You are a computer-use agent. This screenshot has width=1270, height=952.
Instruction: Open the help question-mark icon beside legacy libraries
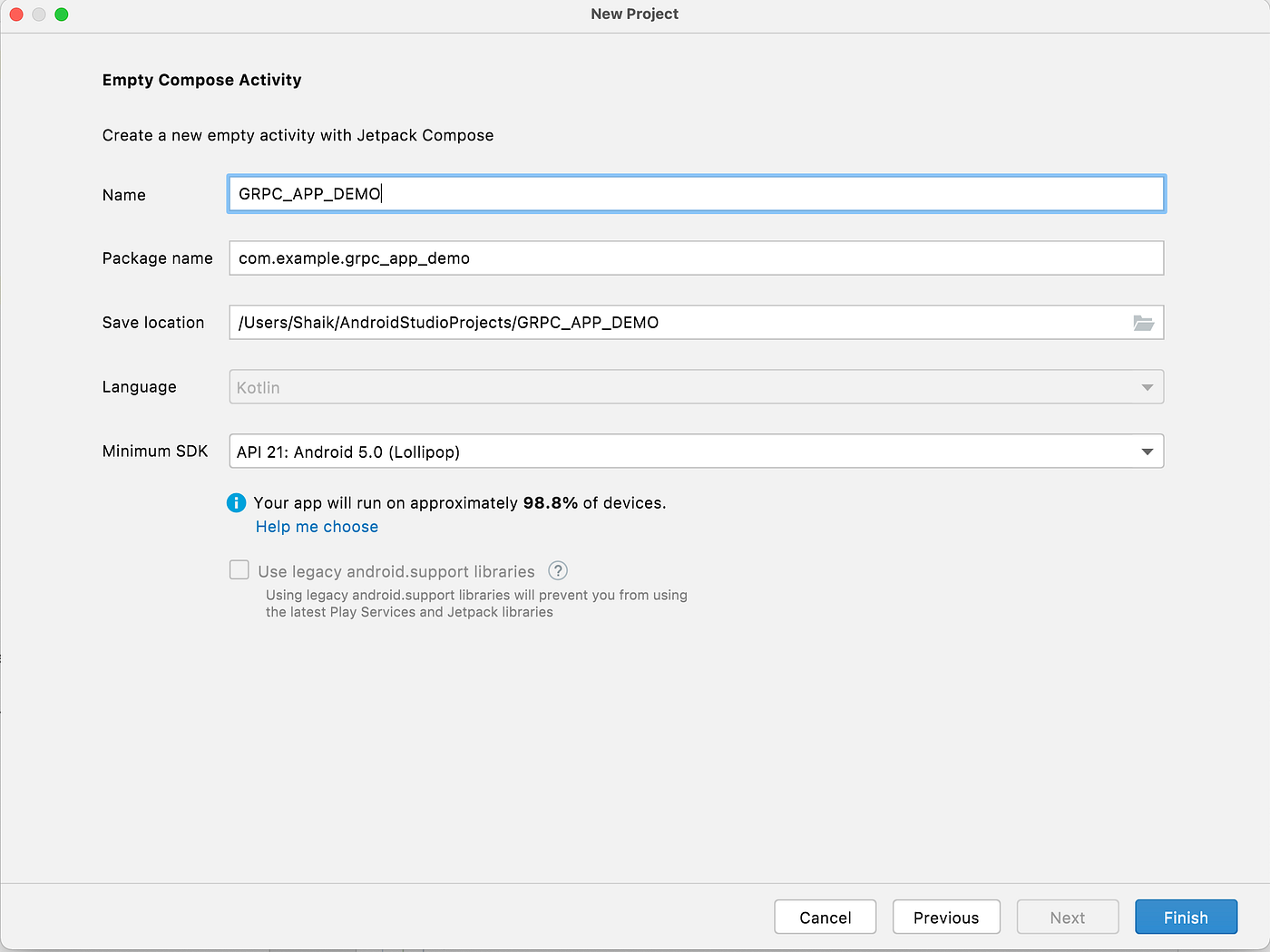(558, 571)
